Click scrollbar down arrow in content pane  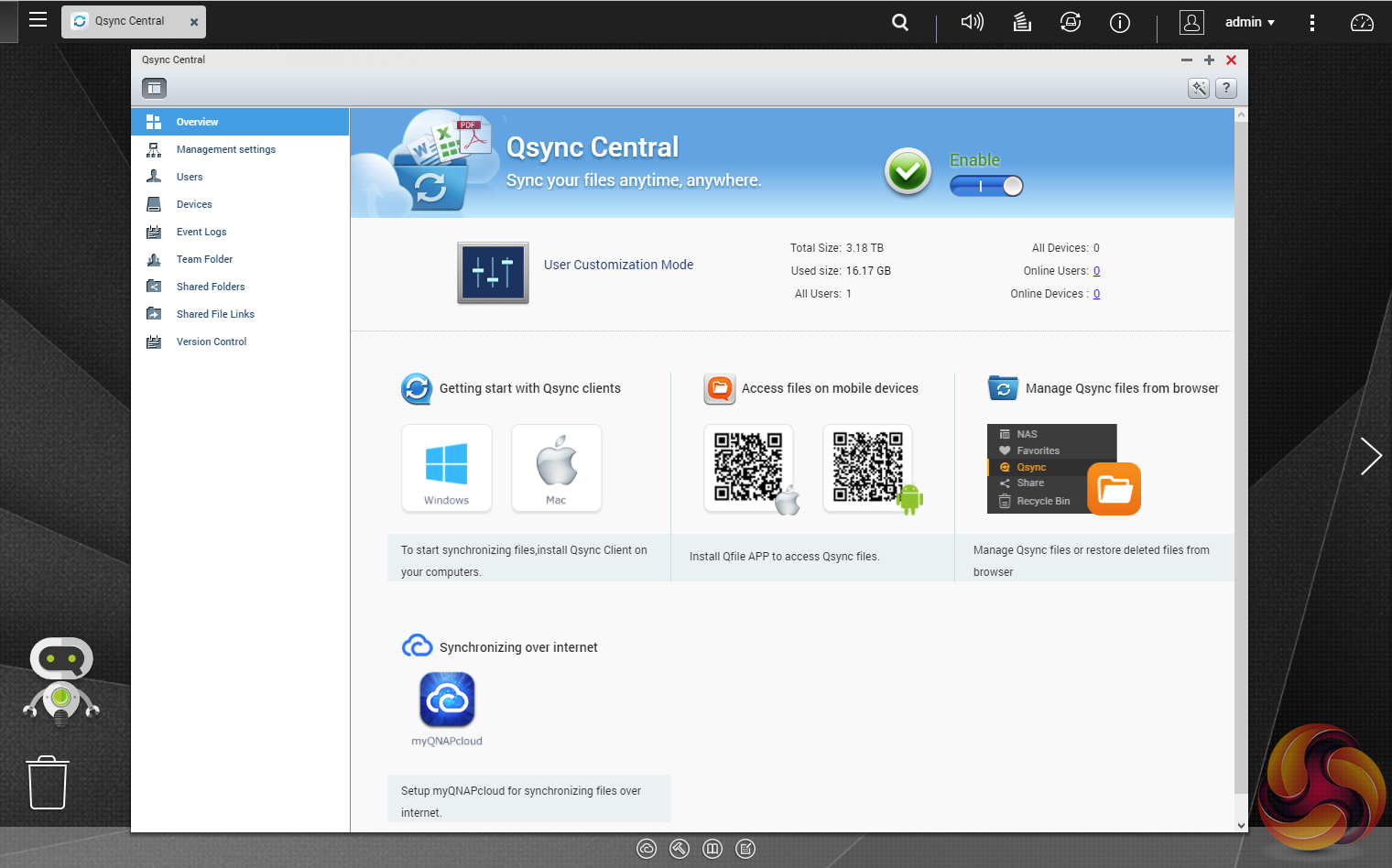(x=1241, y=825)
